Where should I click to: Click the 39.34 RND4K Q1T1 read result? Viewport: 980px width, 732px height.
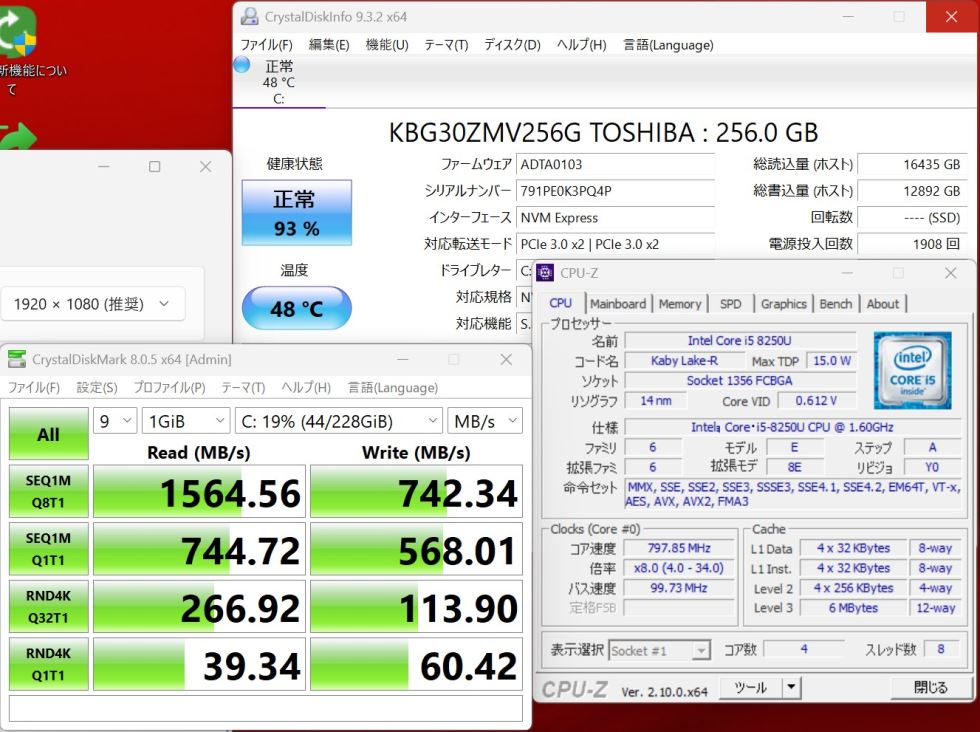click(x=199, y=664)
